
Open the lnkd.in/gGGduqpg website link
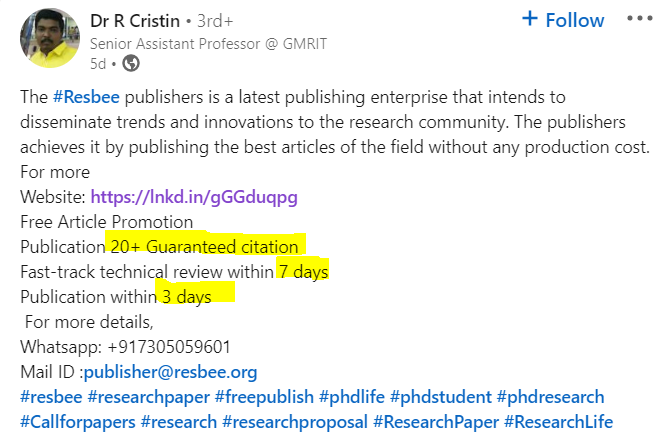click(194, 196)
